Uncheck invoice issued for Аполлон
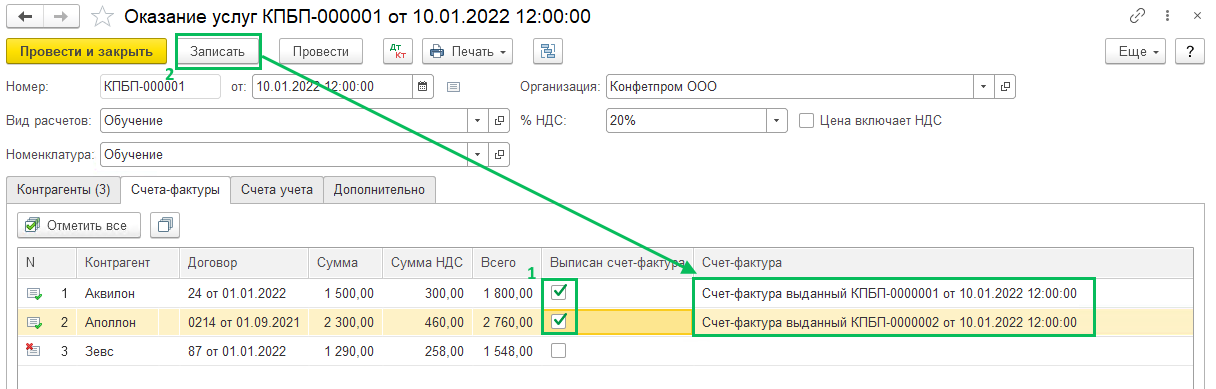 click(x=560, y=321)
